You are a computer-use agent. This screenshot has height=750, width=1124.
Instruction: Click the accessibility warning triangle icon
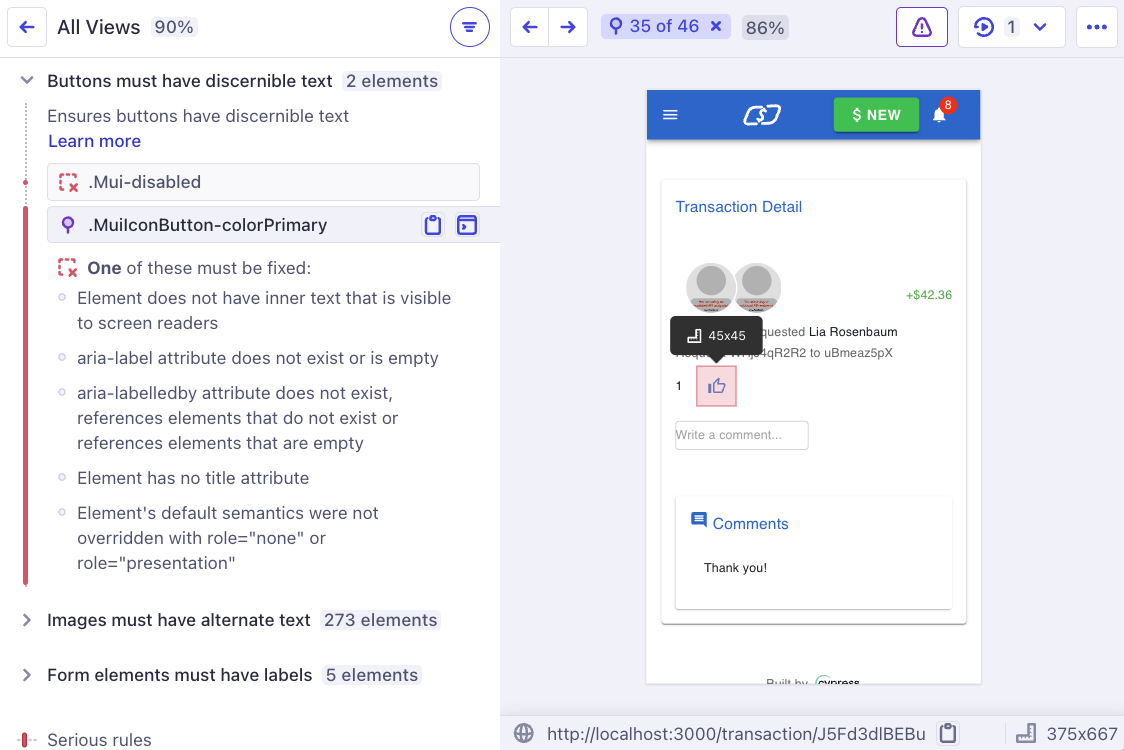pos(921,27)
